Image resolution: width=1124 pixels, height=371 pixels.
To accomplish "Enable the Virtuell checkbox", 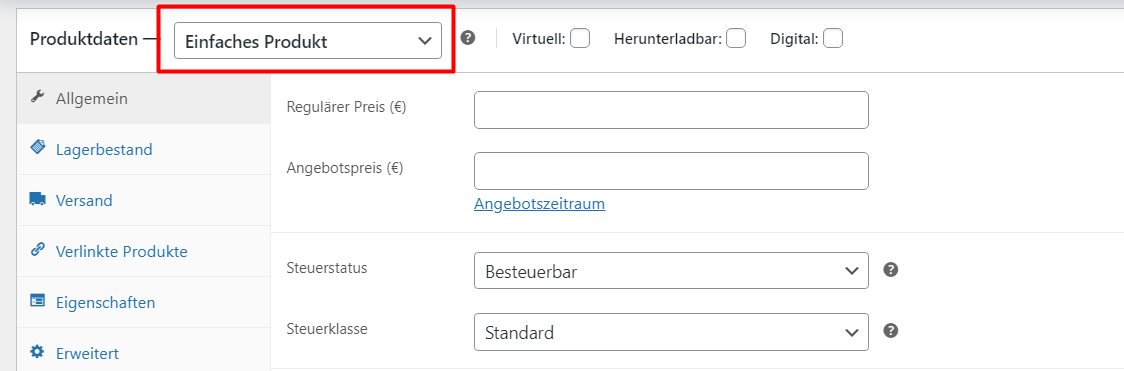I will tap(580, 38).
